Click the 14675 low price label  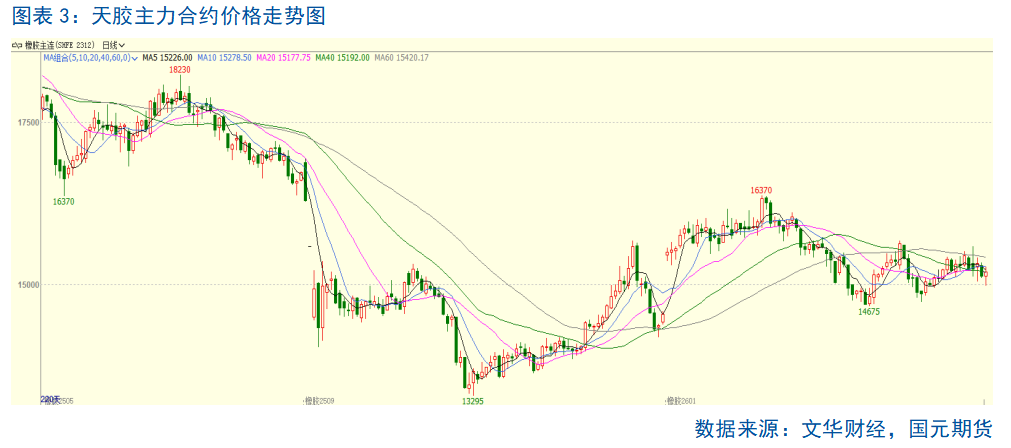pos(869,311)
